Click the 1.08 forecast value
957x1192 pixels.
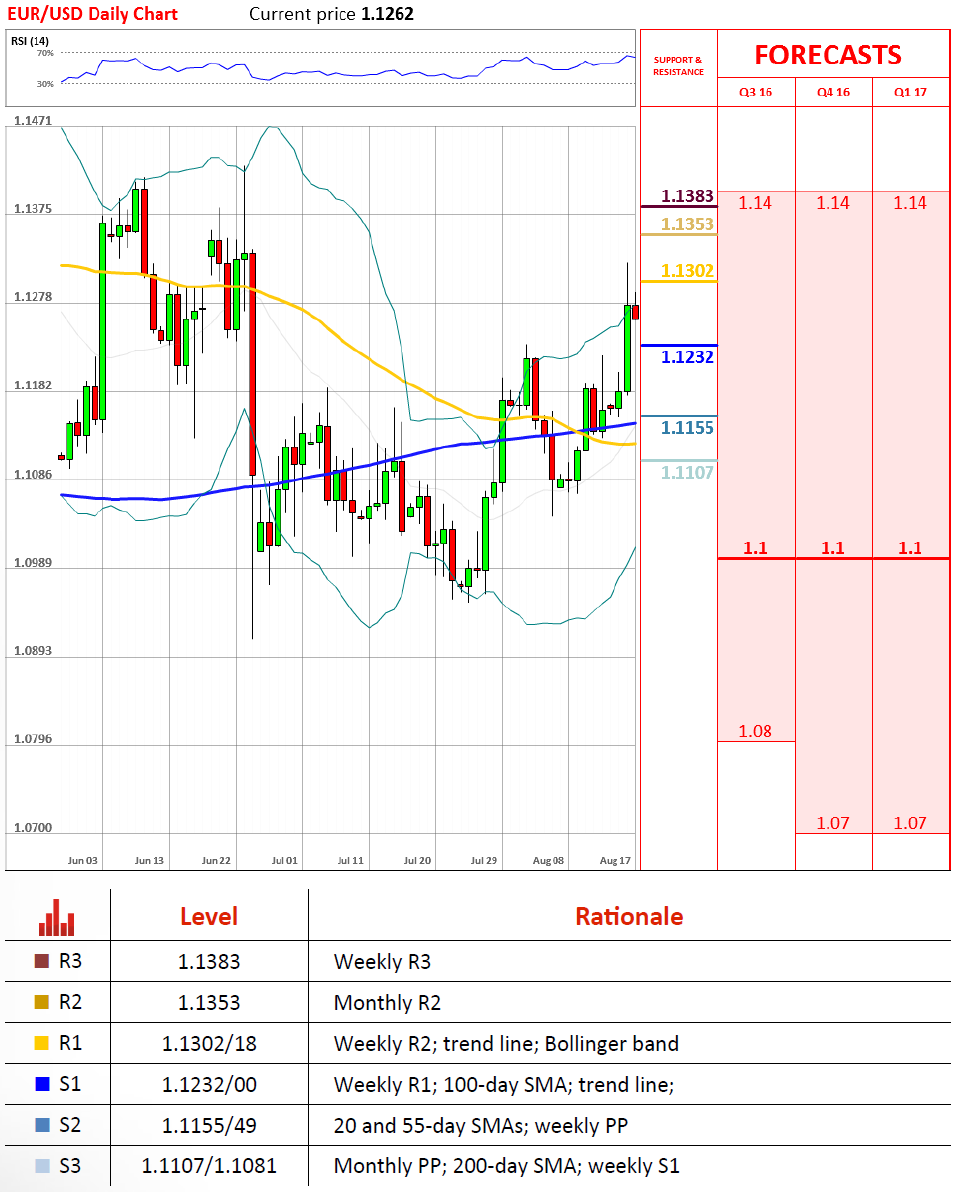click(x=755, y=731)
